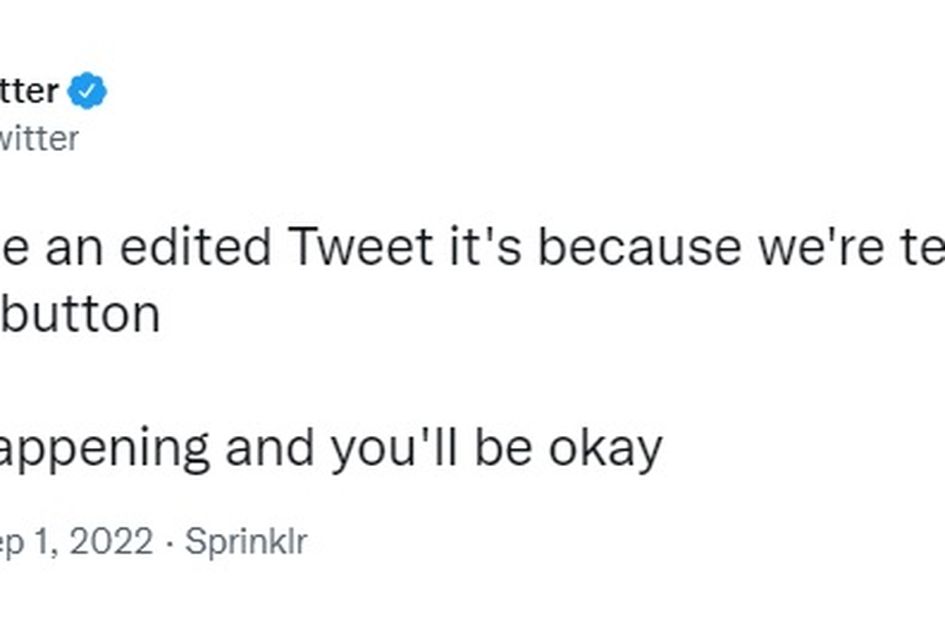Click the word "appening" in the last line
Viewport: 945px width, 630px height.
[x=104, y=450]
